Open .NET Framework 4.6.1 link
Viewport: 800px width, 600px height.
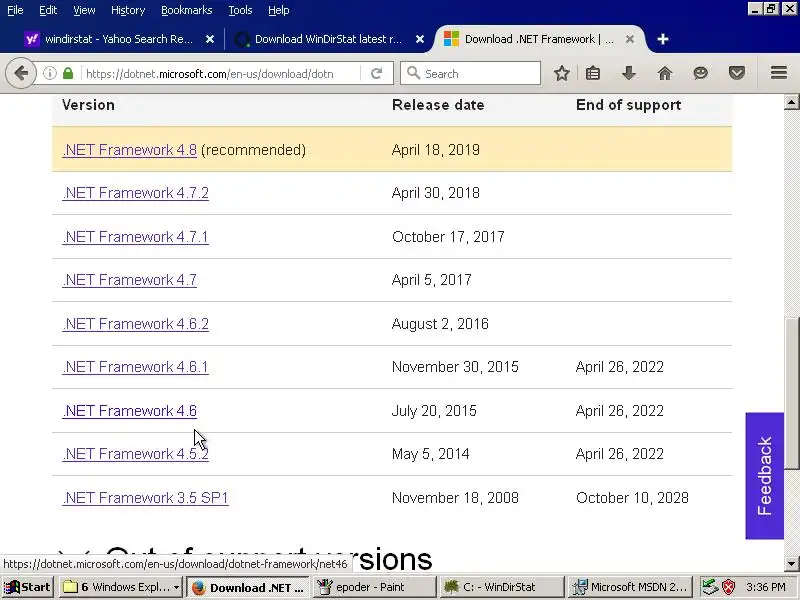135,367
